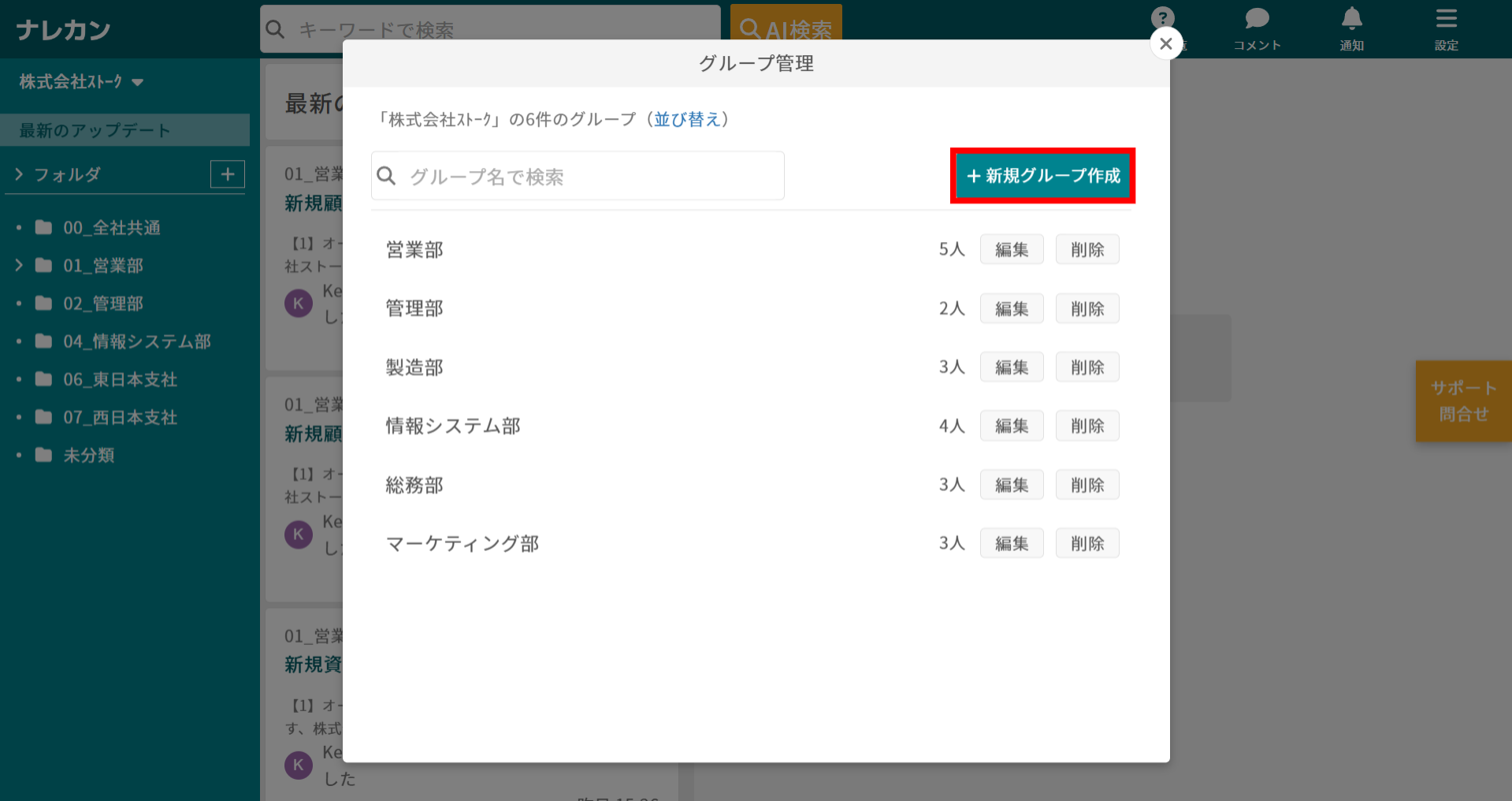
Task: Click the magnifier icon in keyword search
Action: pyautogui.click(x=275, y=29)
